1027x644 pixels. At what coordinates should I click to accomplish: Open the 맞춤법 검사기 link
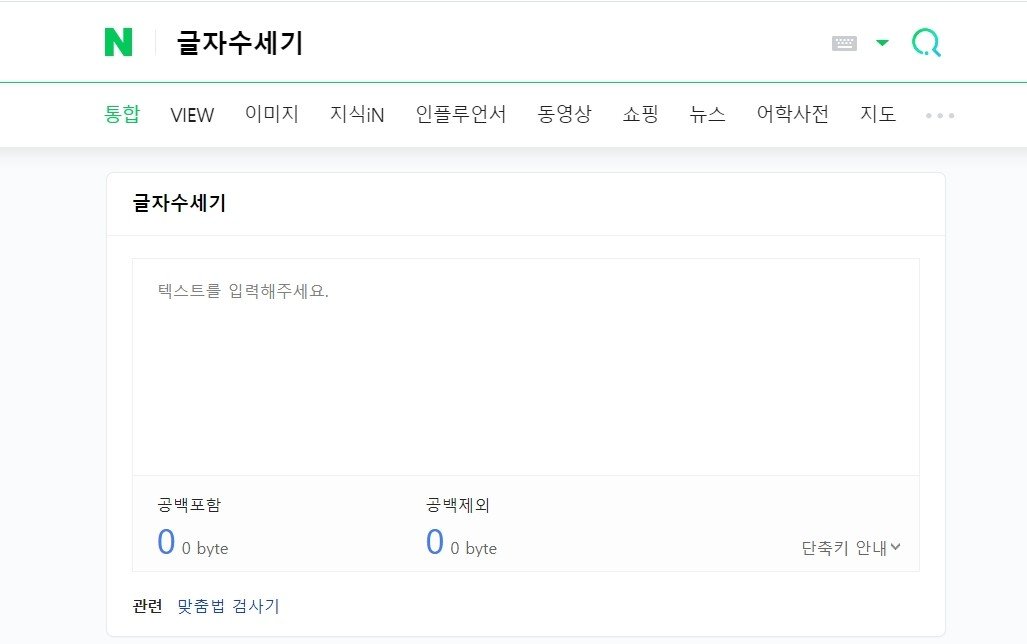pyautogui.click(x=228, y=606)
